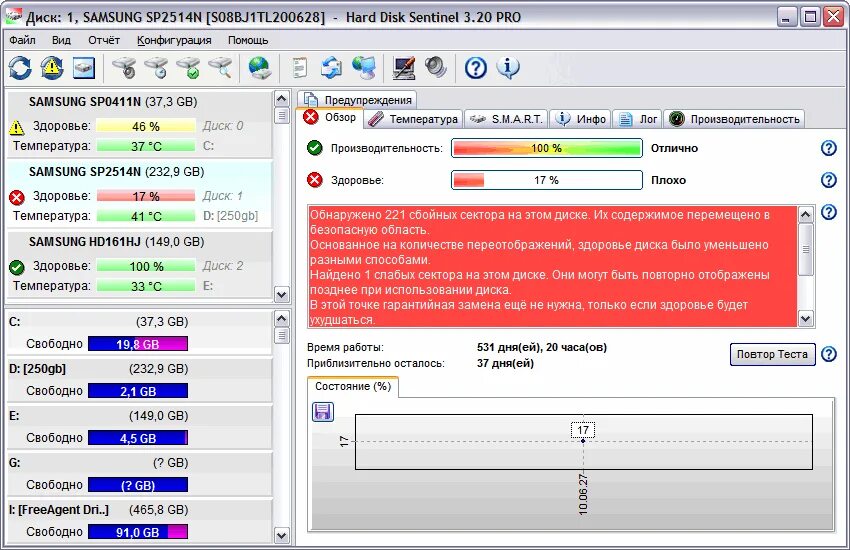850x550 pixels.
Task: Click the text report document toolbar icon
Action: (x=299, y=68)
